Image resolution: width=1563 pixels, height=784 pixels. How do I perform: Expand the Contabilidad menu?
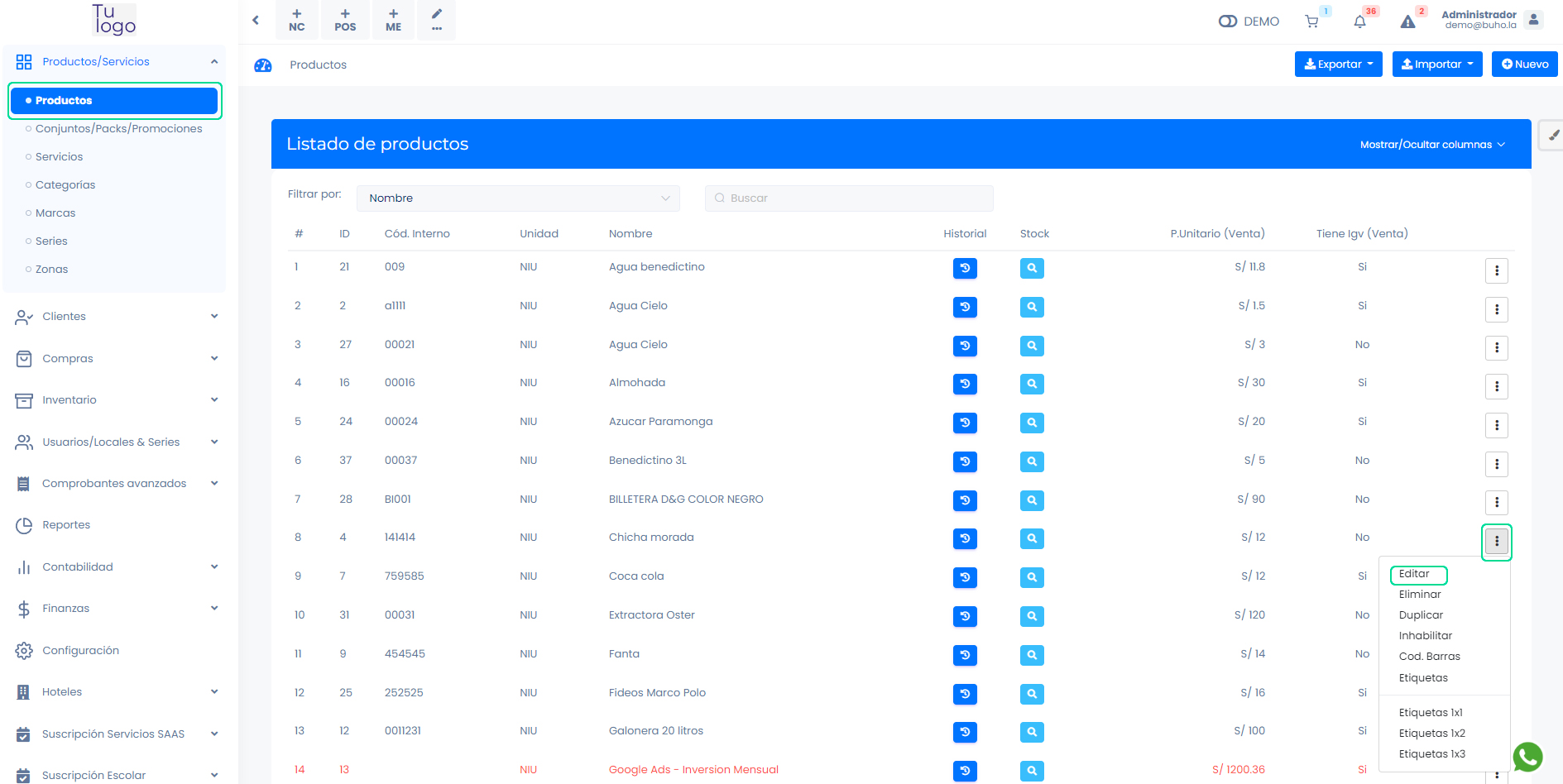[x=114, y=567]
